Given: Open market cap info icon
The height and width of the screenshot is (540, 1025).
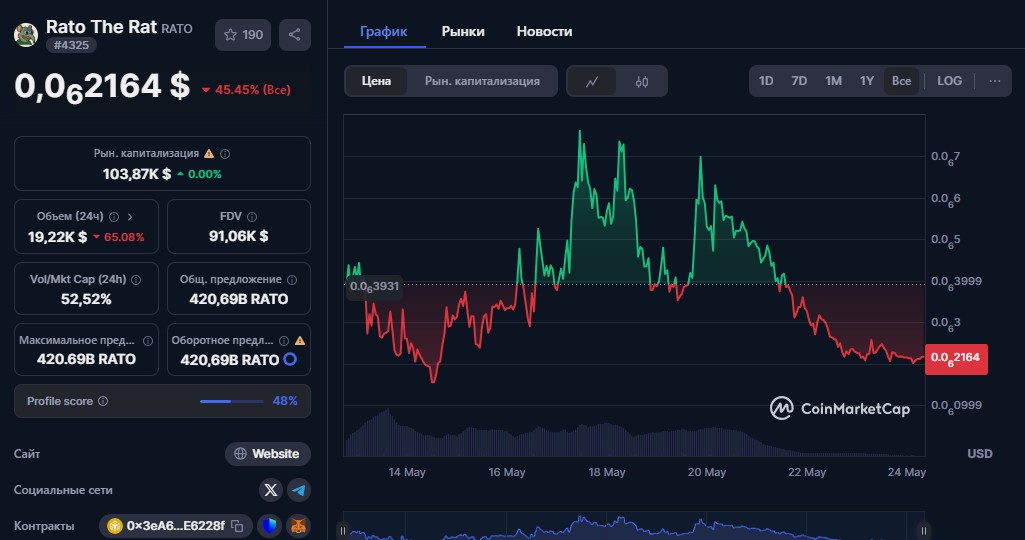Looking at the screenshot, I should (x=225, y=154).
